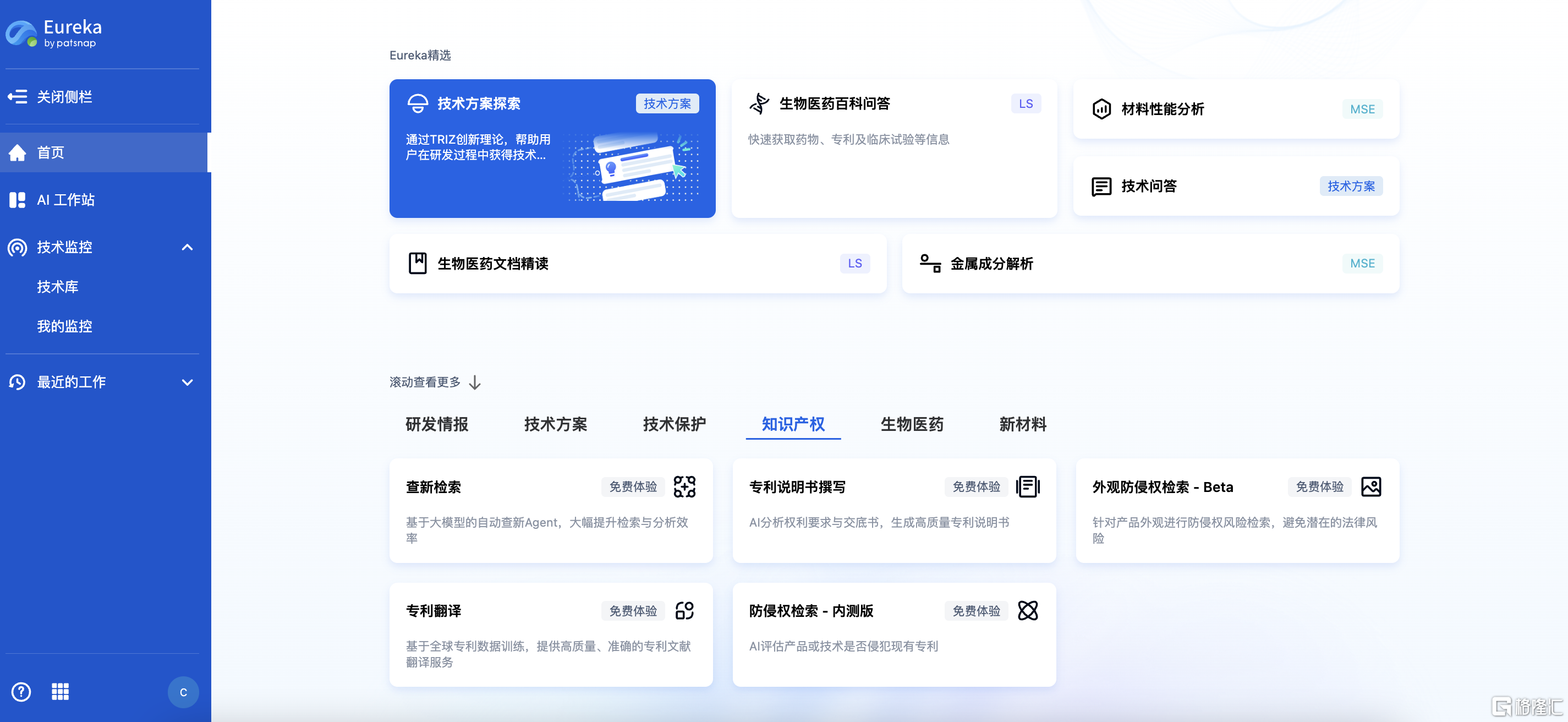Image resolution: width=1568 pixels, height=722 pixels.
Task: Click the 技术方案探索 card icon
Action: point(418,103)
